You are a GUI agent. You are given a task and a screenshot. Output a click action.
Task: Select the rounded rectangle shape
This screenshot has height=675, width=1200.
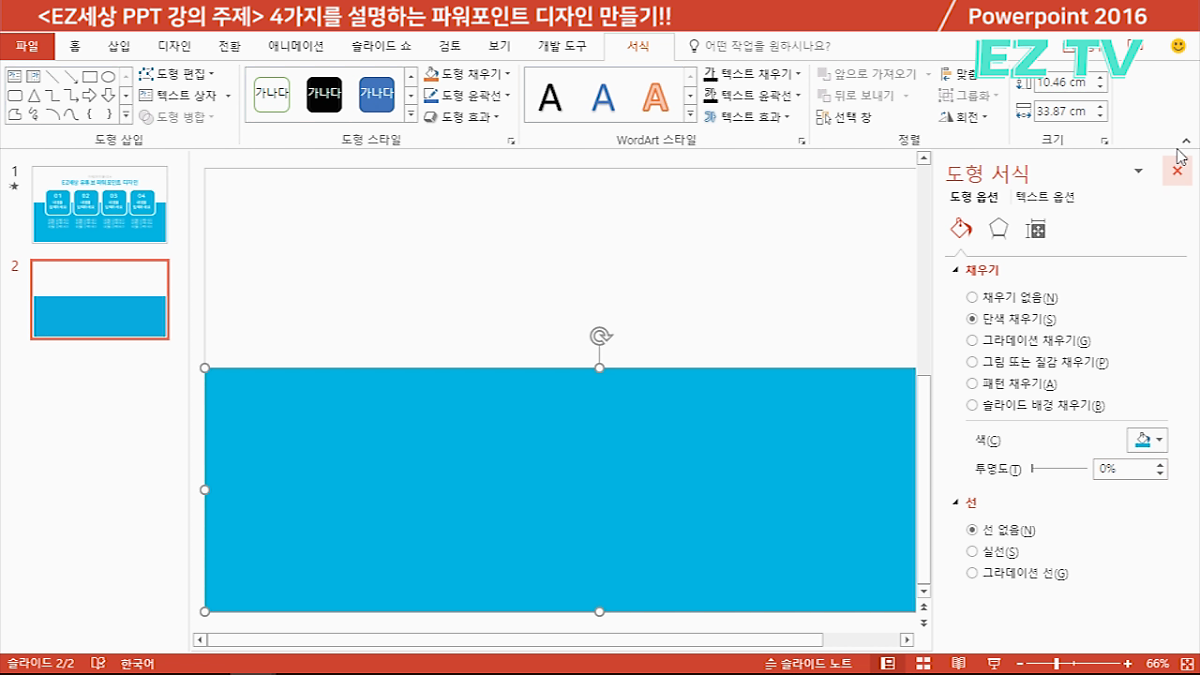pos(14,96)
